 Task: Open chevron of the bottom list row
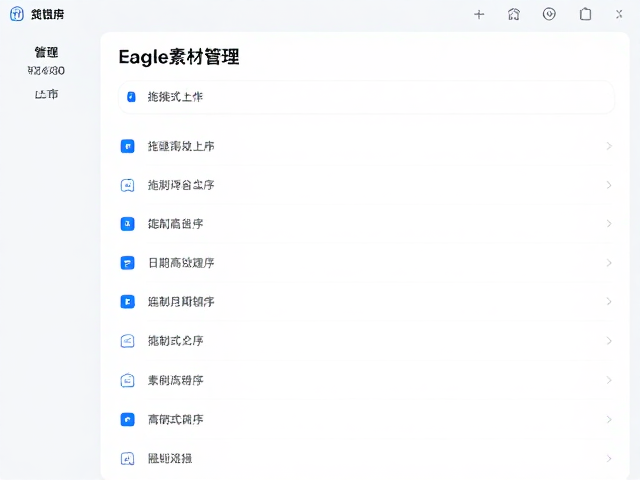(x=609, y=459)
